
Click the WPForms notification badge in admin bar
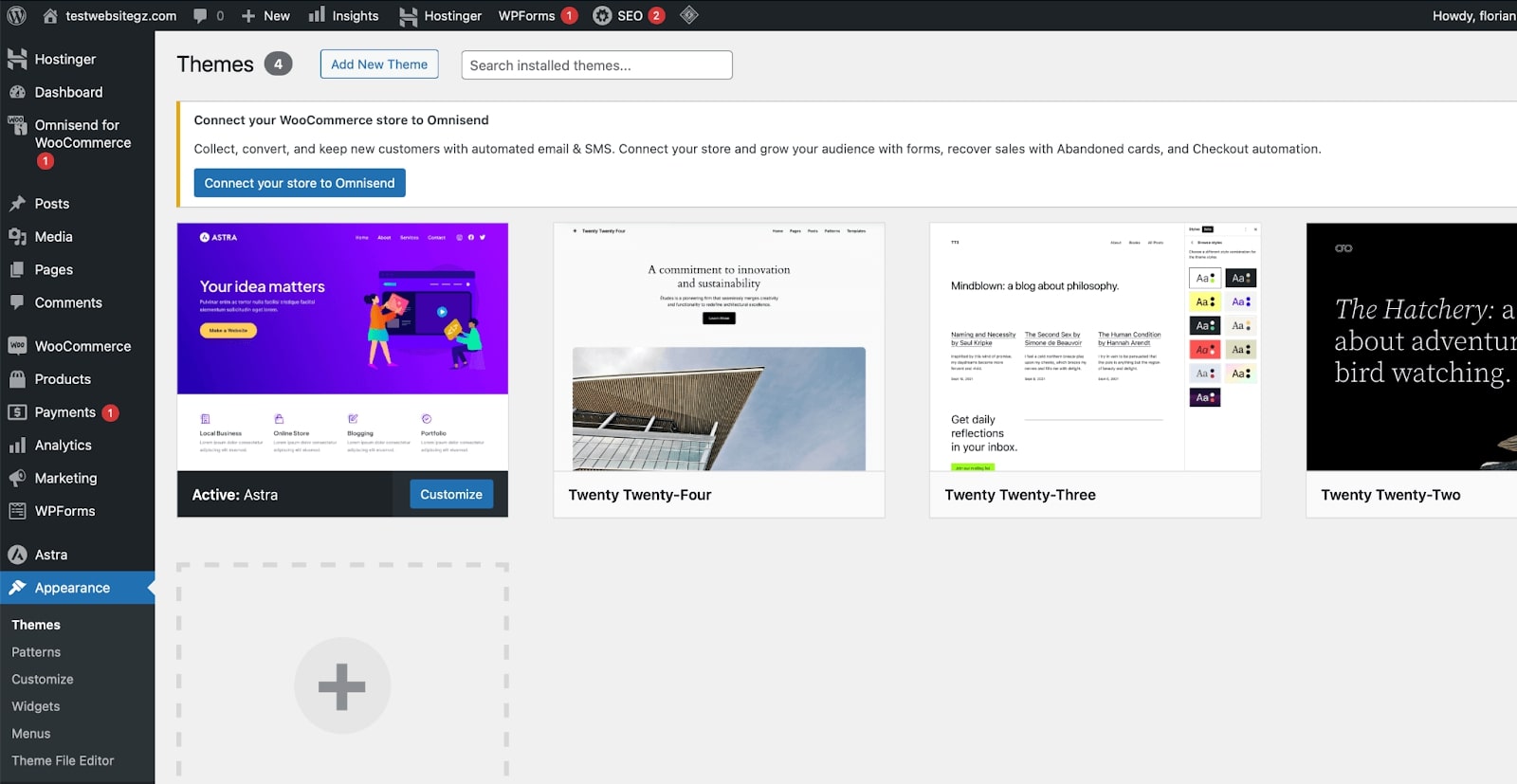(x=569, y=15)
